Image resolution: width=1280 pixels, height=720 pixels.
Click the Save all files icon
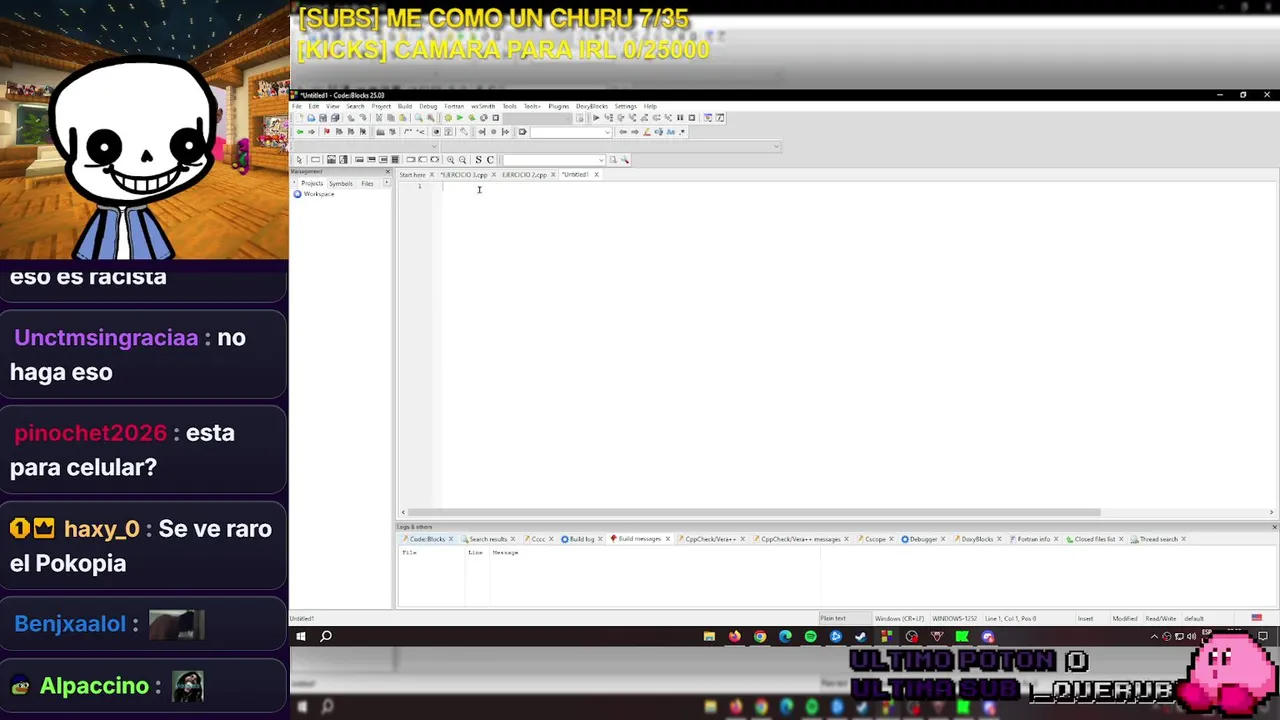click(335, 117)
